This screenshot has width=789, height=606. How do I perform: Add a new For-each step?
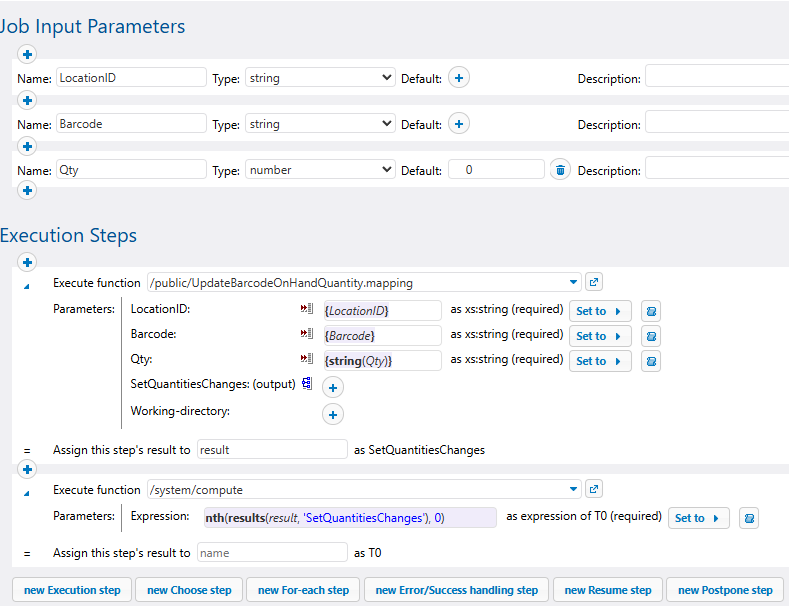click(x=303, y=590)
